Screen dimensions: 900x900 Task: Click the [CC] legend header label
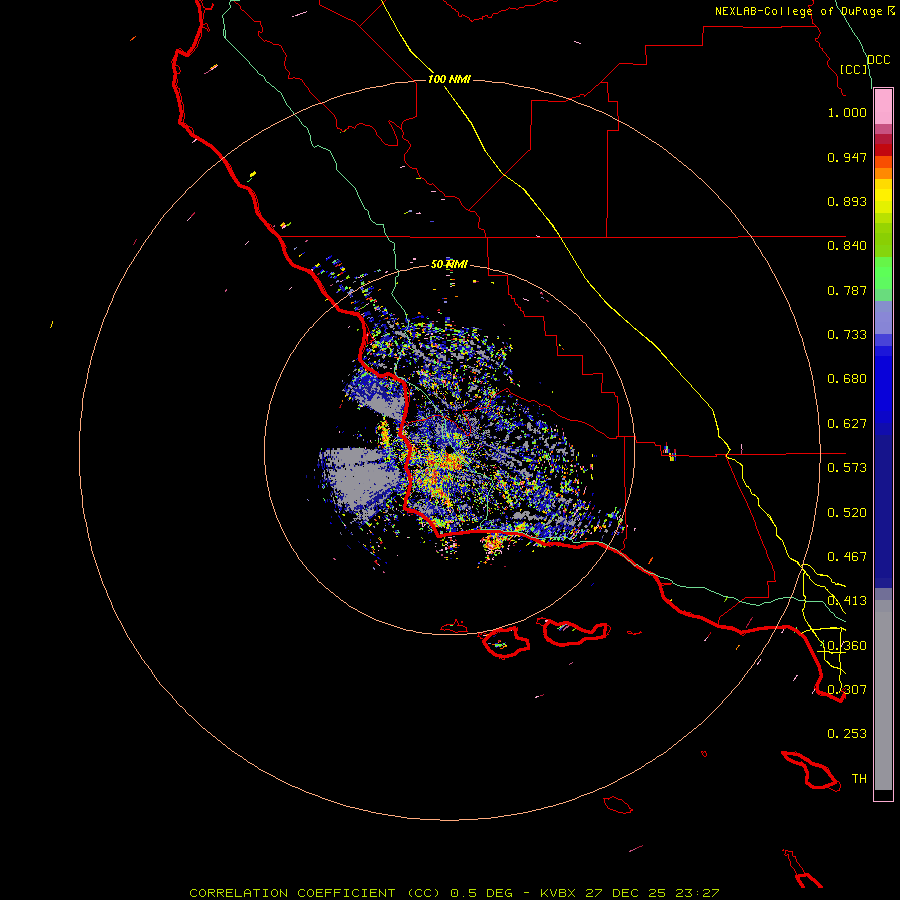click(x=854, y=69)
